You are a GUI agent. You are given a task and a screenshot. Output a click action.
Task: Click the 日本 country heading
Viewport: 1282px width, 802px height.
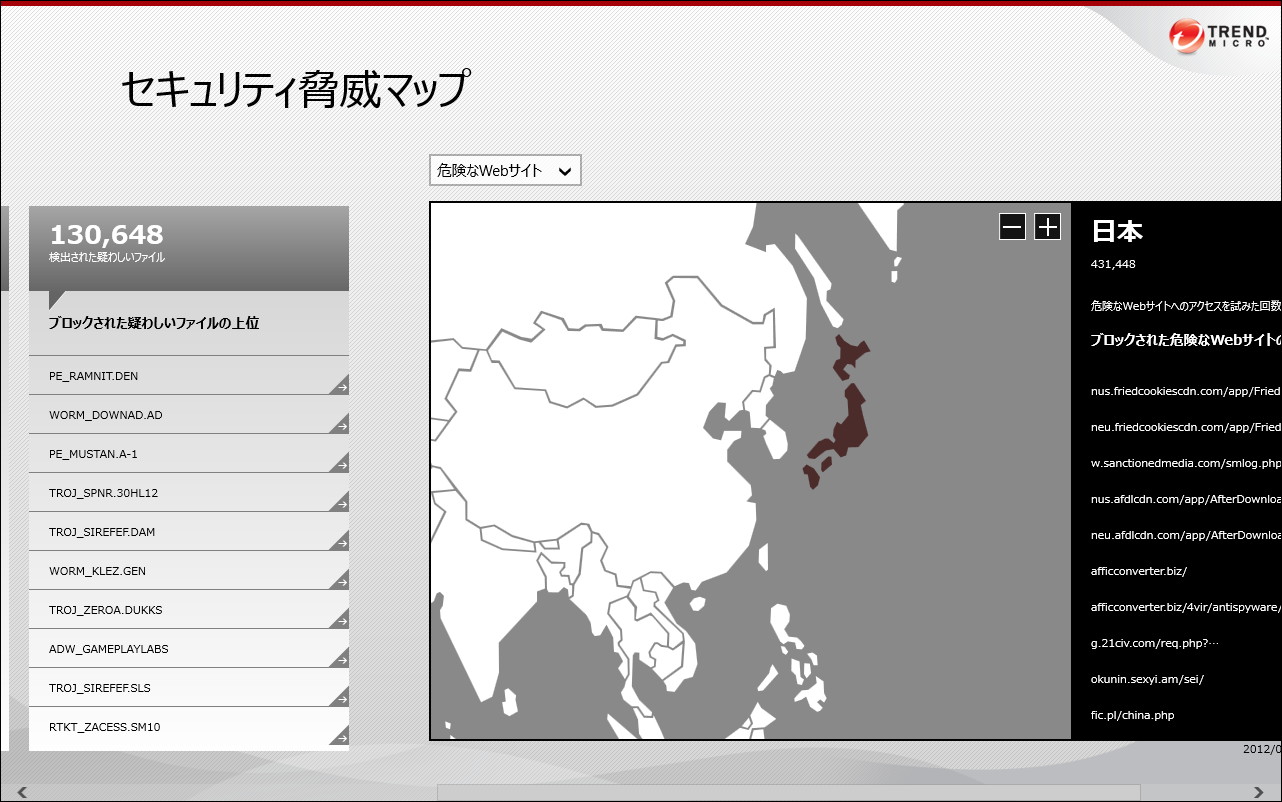tap(1117, 231)
